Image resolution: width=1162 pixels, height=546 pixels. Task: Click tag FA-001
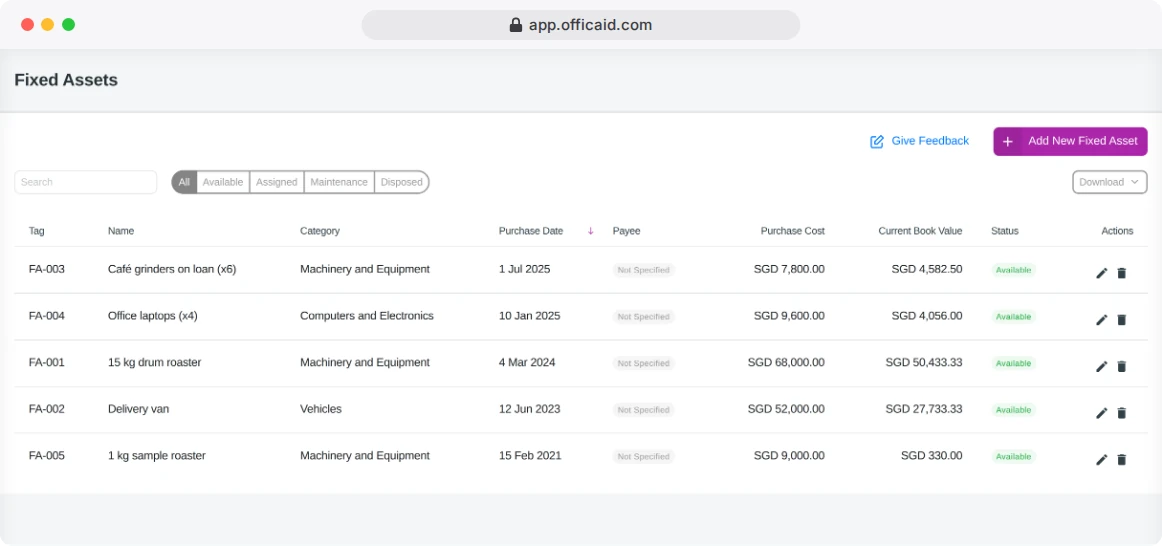tap(47, 362)
